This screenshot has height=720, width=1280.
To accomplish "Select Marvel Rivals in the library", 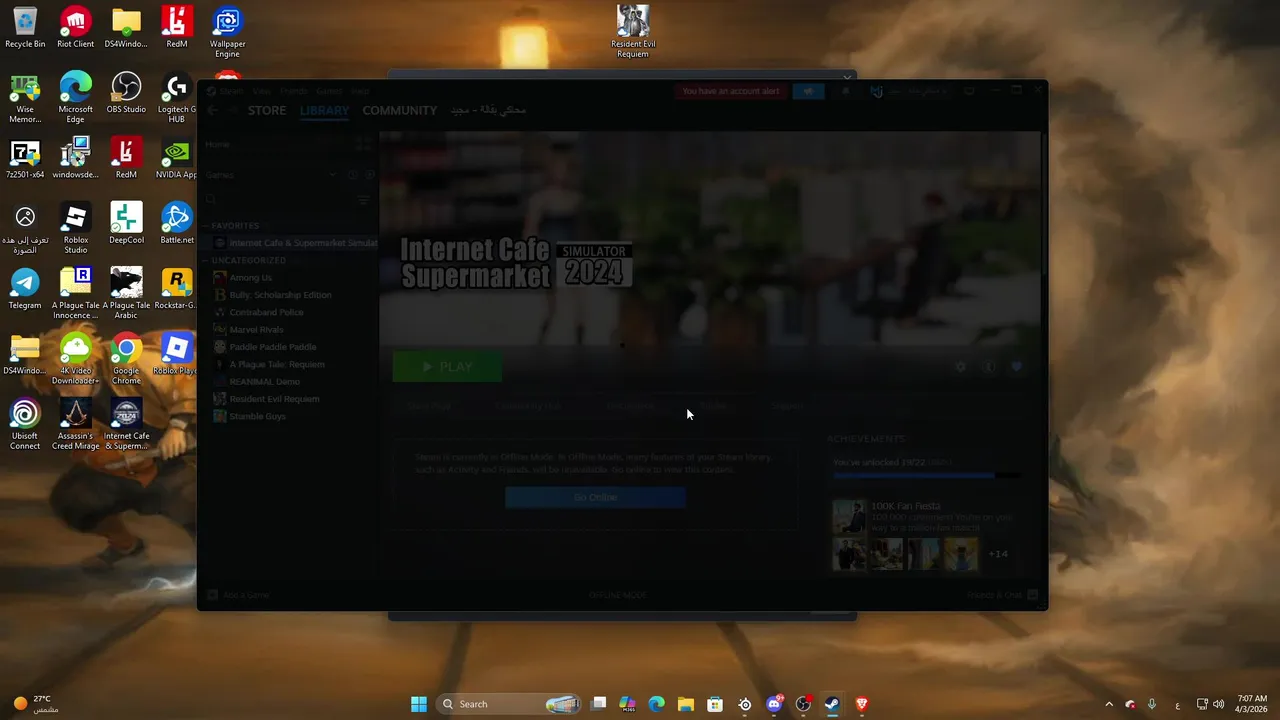I will point(256,329).
